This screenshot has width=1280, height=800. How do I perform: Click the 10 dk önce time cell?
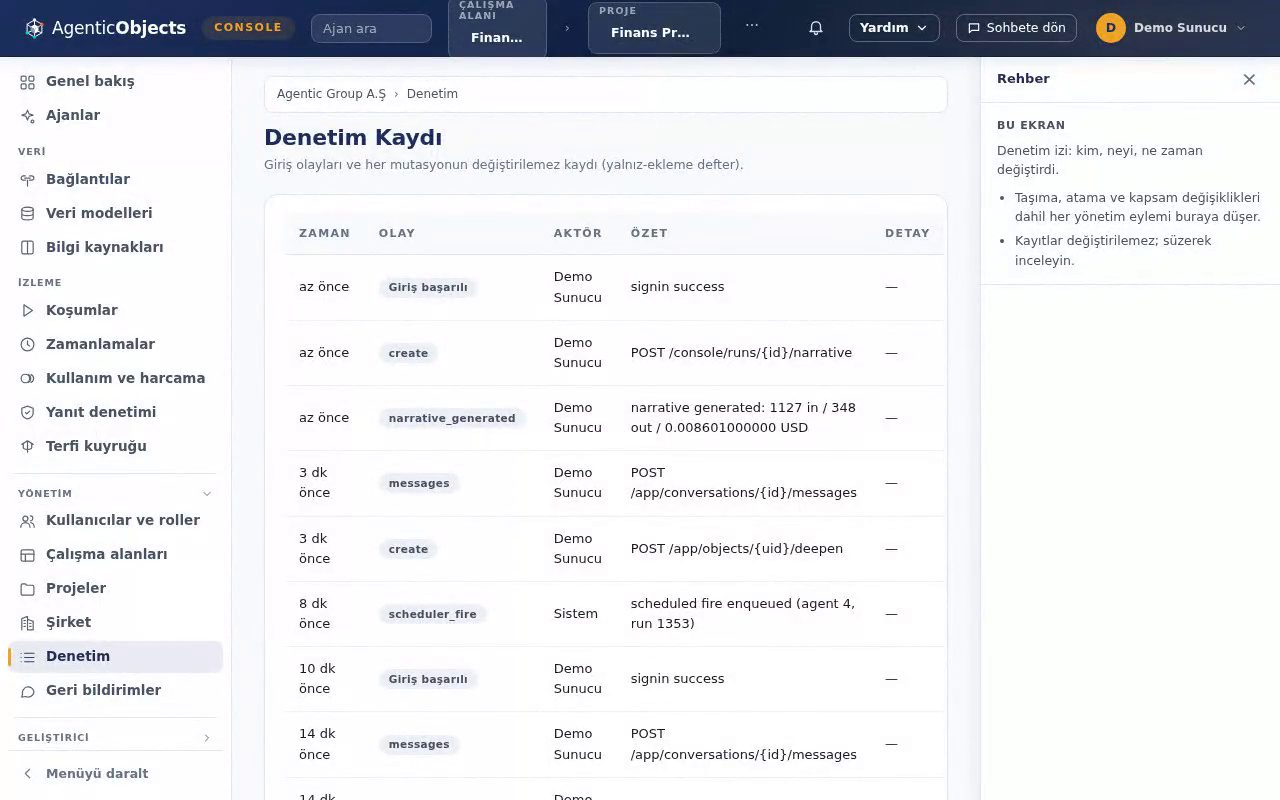coord(317,679)
